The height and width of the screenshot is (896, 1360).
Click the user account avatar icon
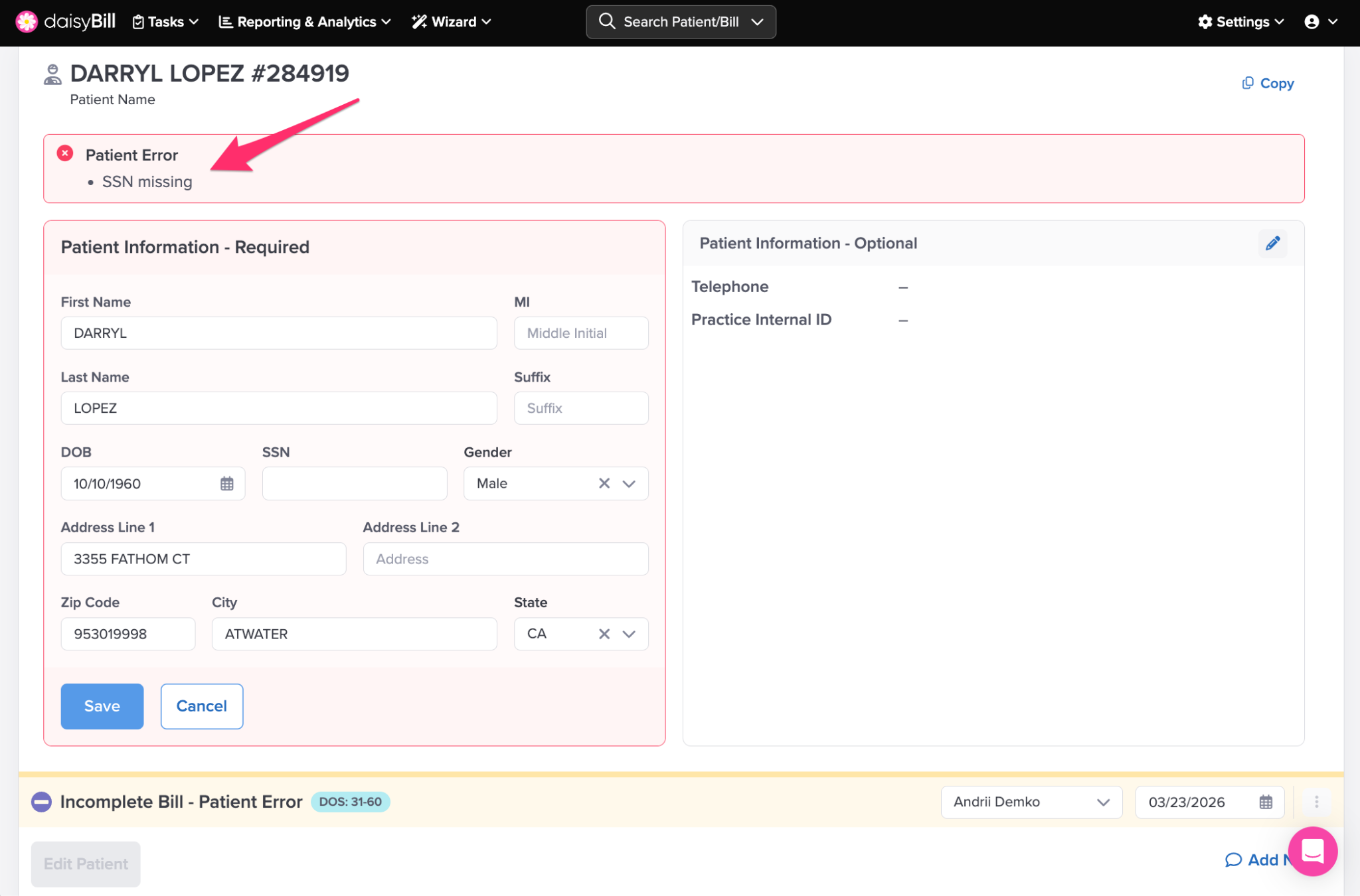1312,22
